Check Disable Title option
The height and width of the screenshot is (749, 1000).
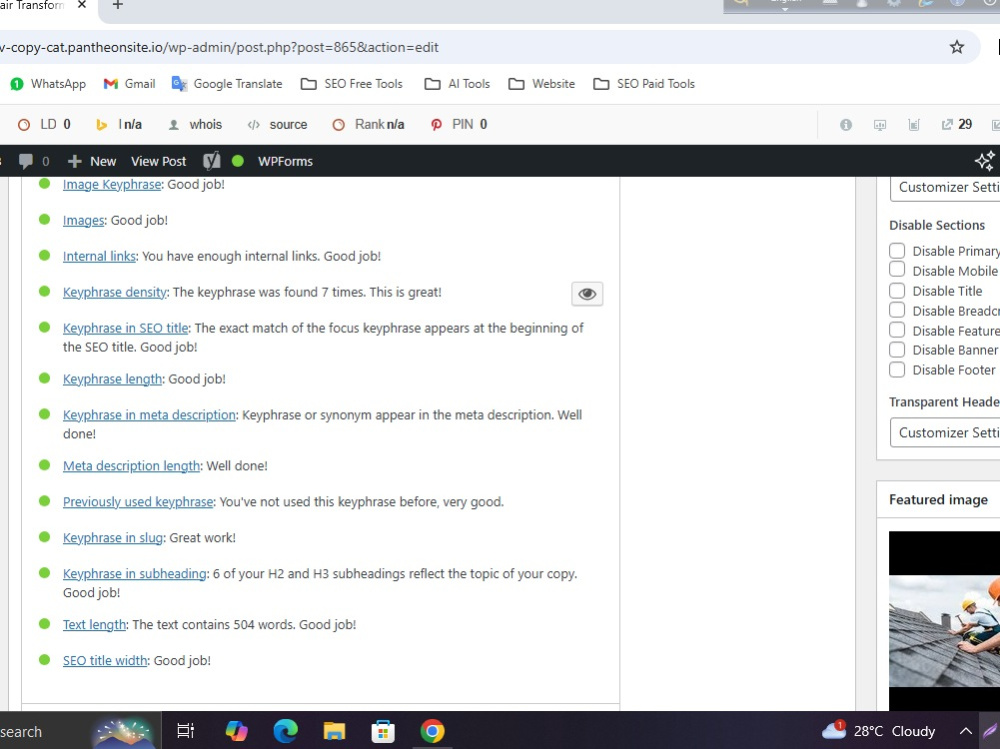(897, 291)
